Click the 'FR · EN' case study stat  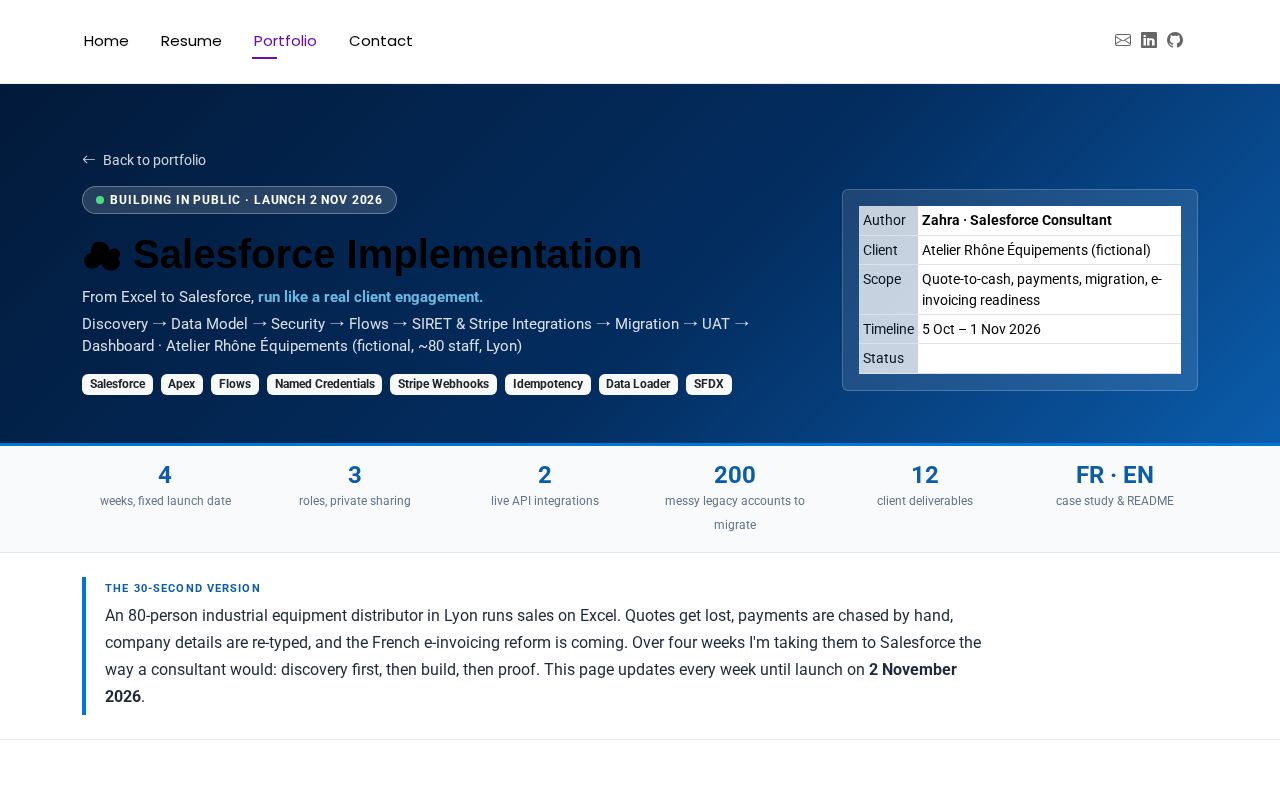pos(1115,486)
